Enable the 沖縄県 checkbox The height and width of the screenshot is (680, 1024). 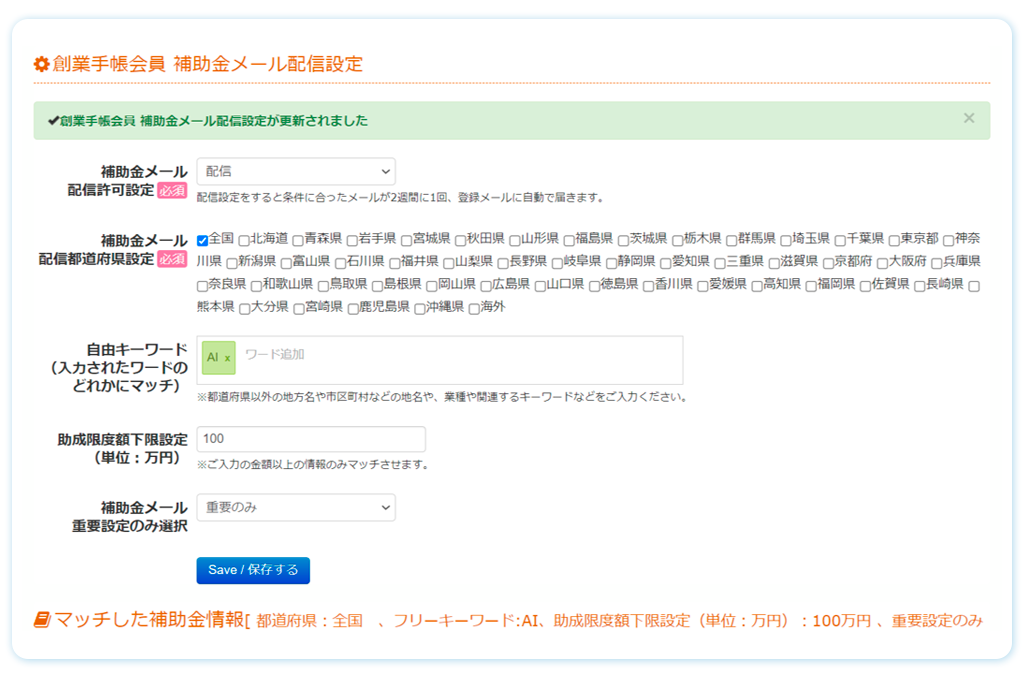(x=420, y=307)
